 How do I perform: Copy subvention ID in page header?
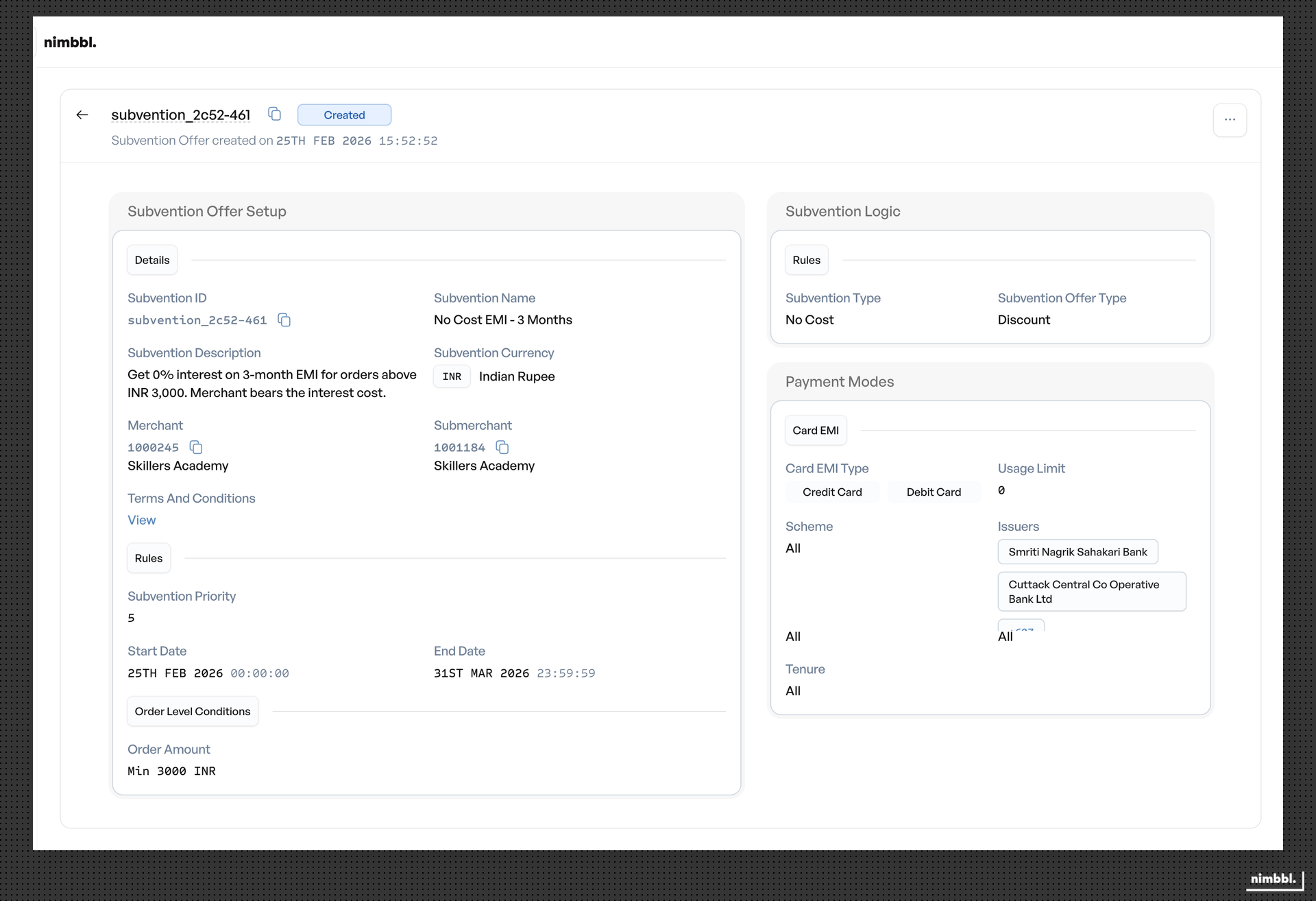click(274, 114)
